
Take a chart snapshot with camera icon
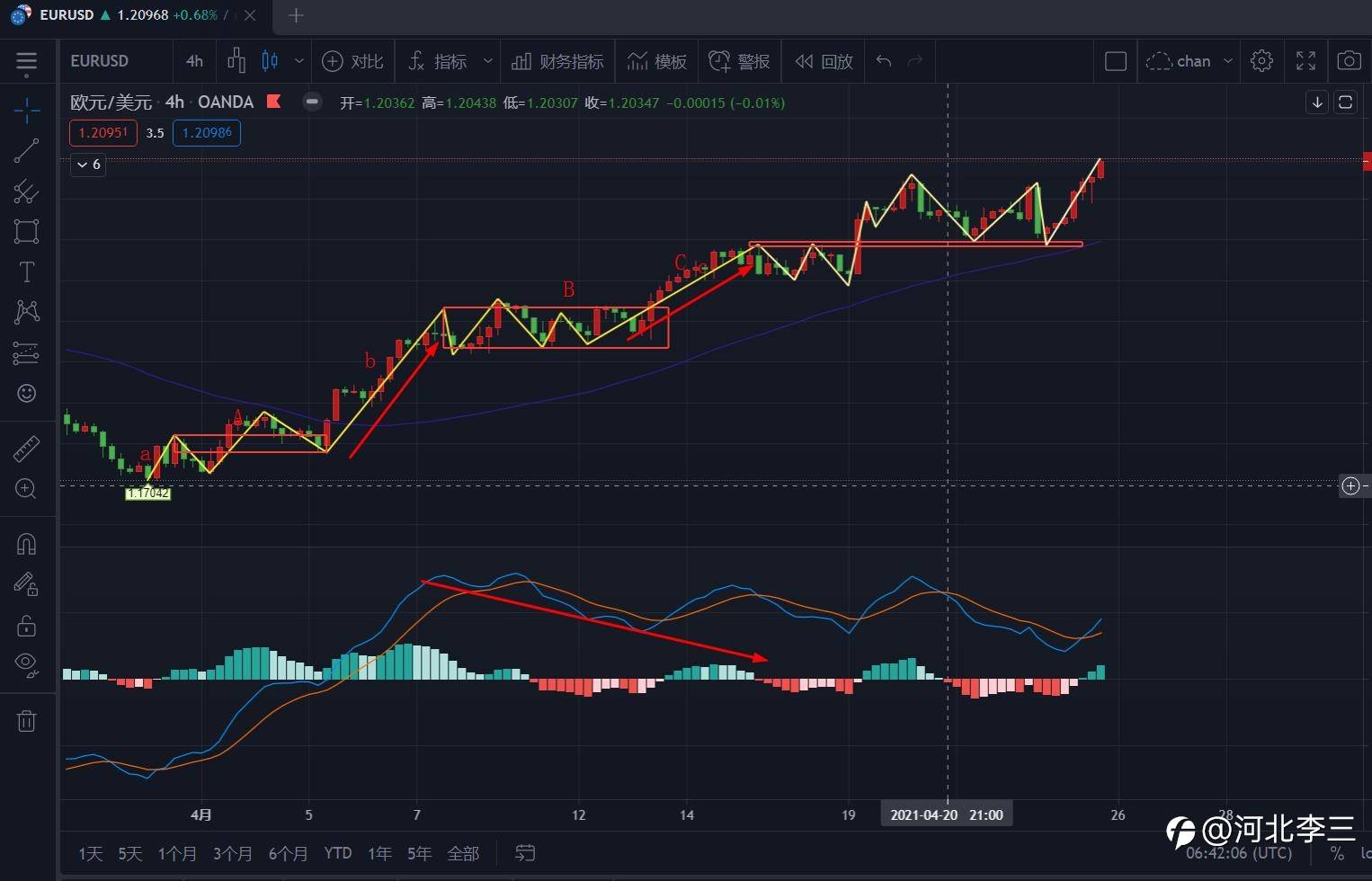point(1348,61)
